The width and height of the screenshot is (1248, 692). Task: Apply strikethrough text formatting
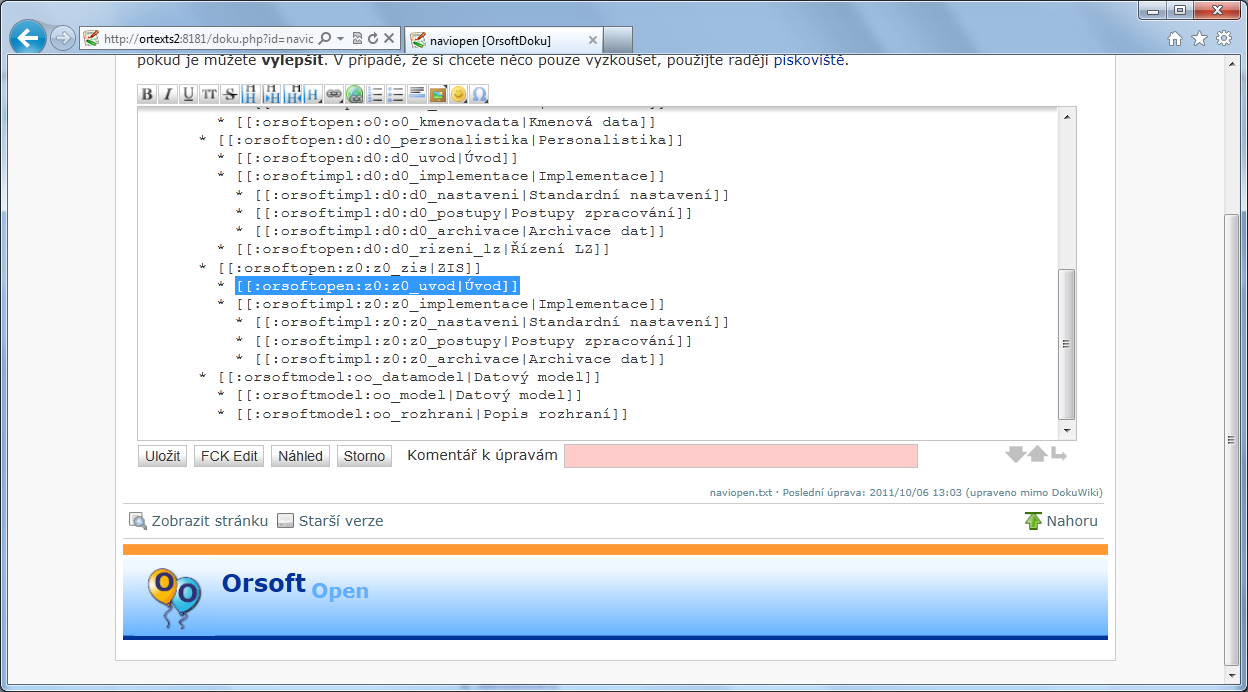coord(230,94)
